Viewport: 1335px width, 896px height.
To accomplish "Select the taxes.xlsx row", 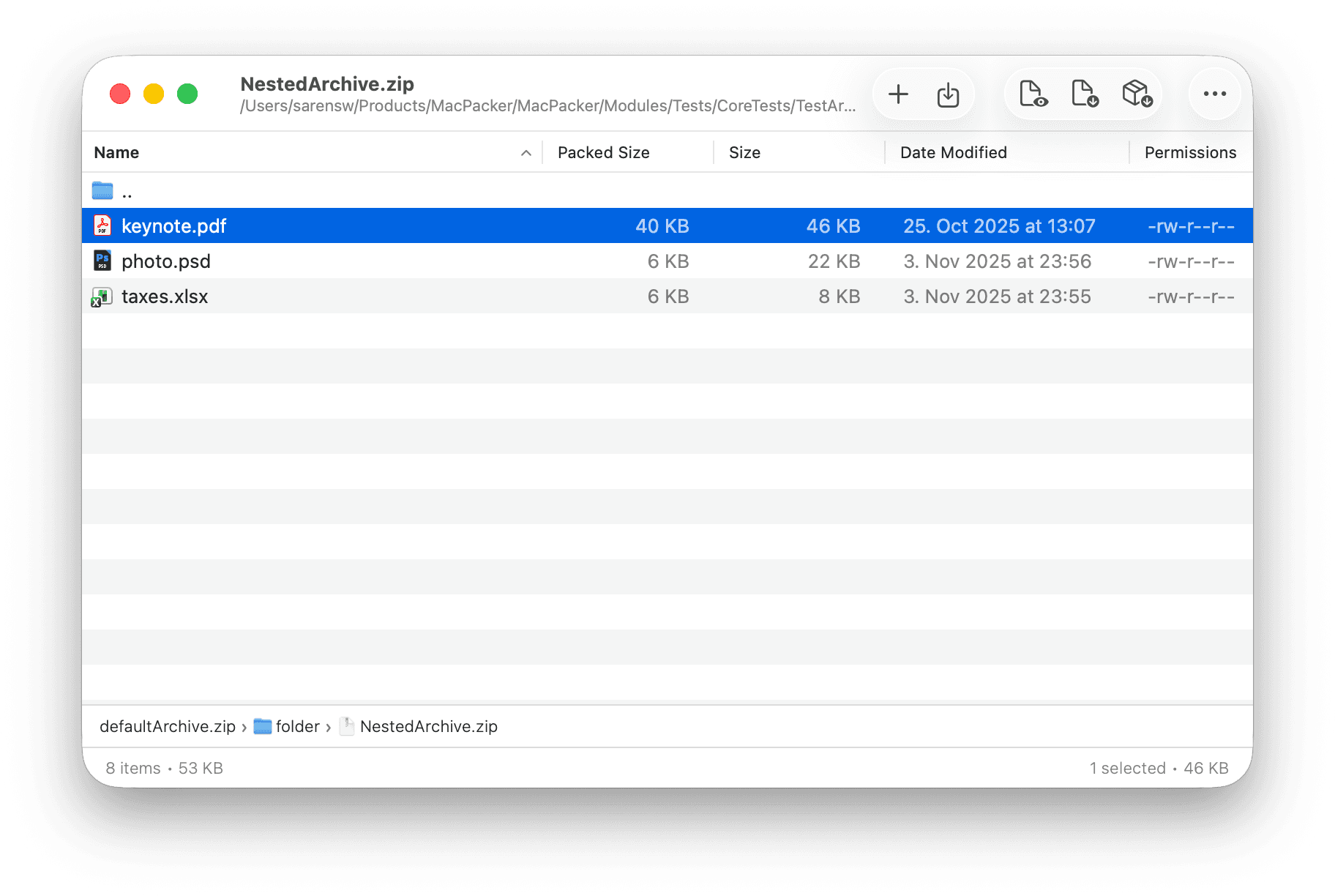I will pos(667,296).
